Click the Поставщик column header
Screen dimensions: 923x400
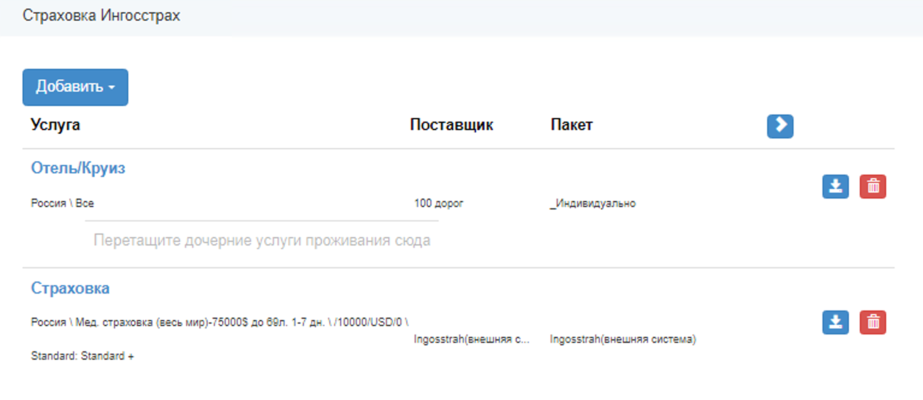pyautogui.click(x=451, y=125)
